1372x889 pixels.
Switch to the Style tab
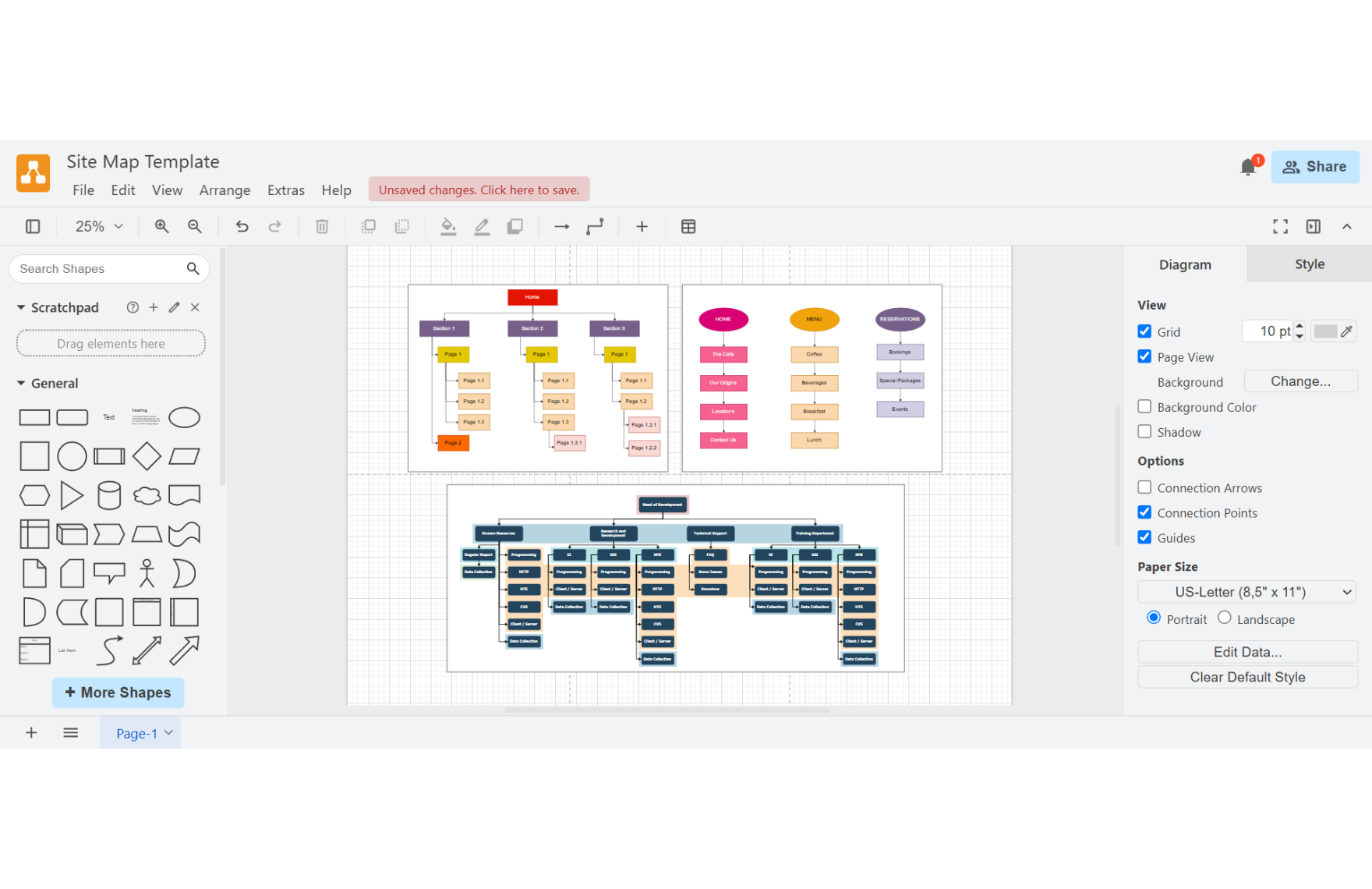click(1309, 264)
